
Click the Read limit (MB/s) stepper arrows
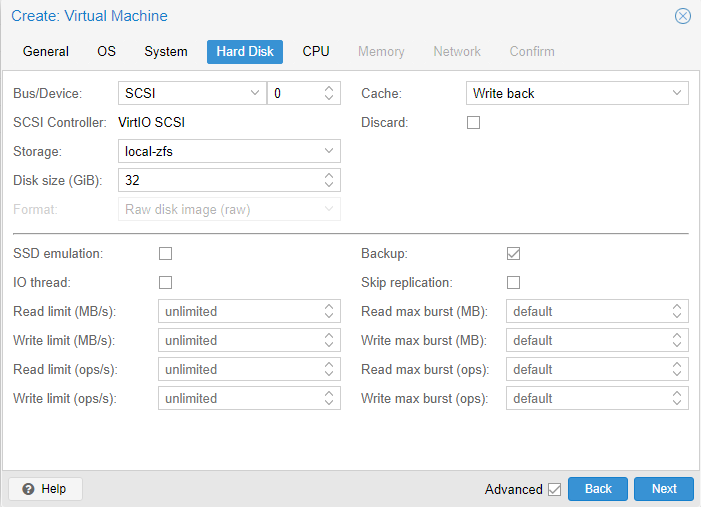[329, 311]
